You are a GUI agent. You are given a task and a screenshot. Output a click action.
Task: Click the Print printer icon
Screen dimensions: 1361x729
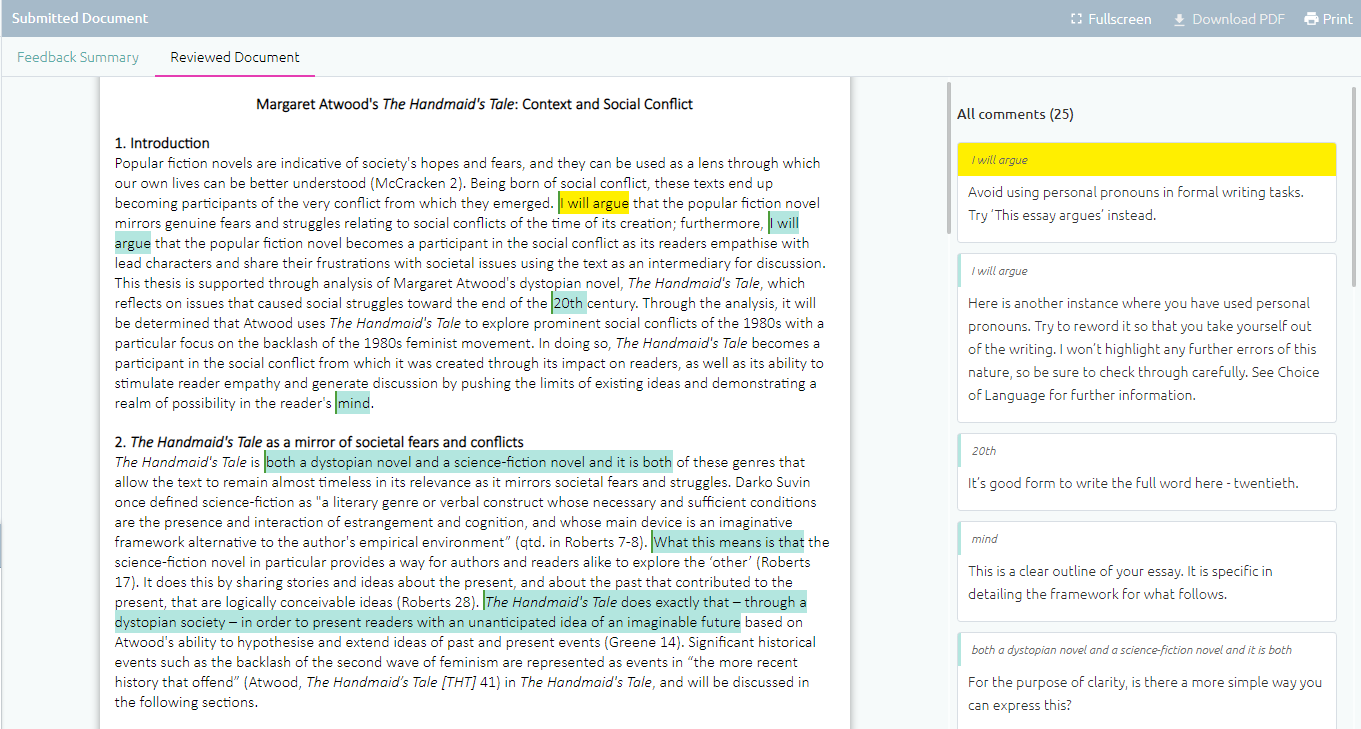(1311, 19)
